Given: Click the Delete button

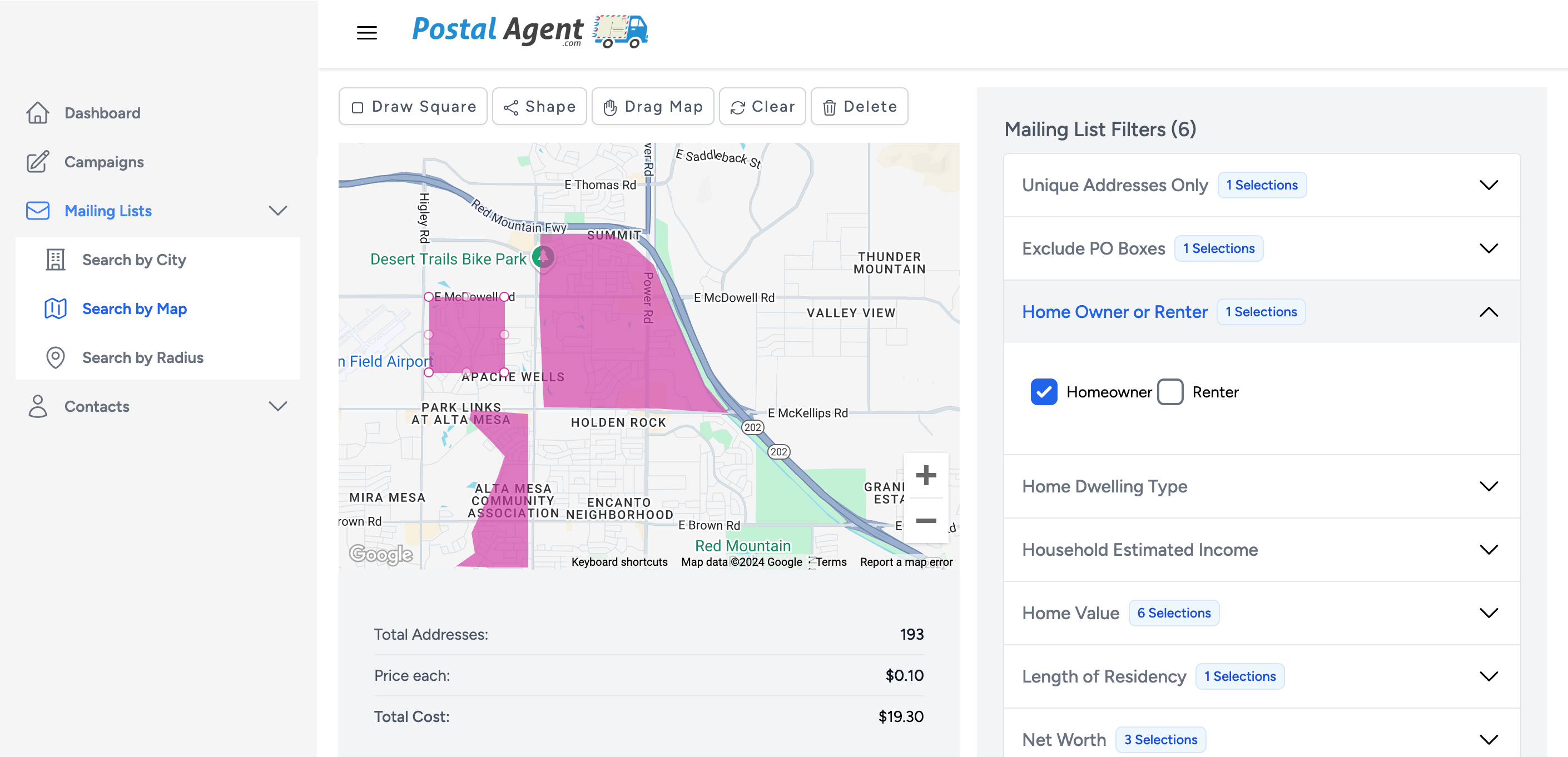Looking at the screenshot, I should tap(860, 107).
